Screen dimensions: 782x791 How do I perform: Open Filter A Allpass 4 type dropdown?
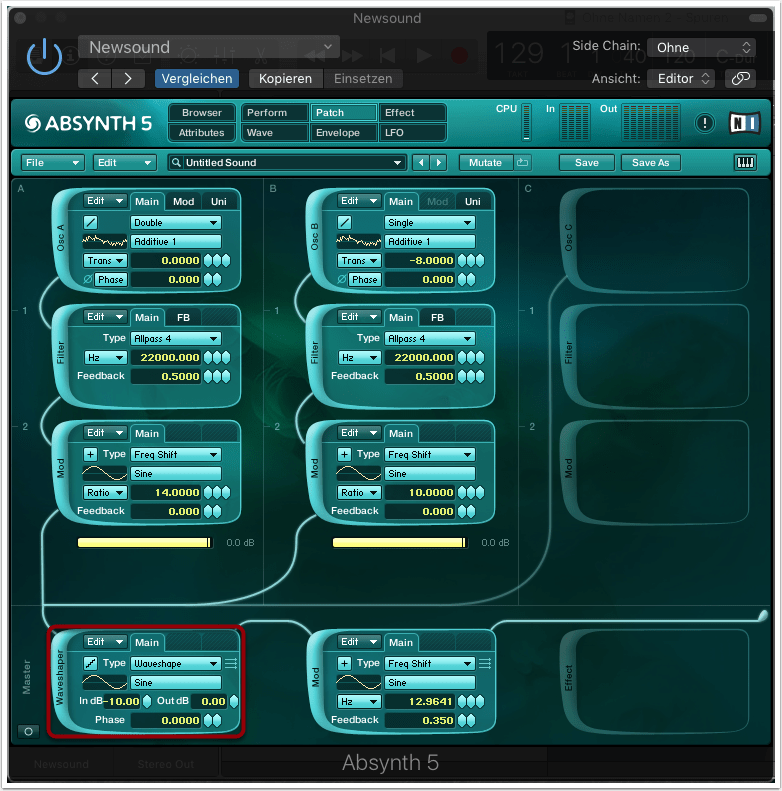[176, 339]
